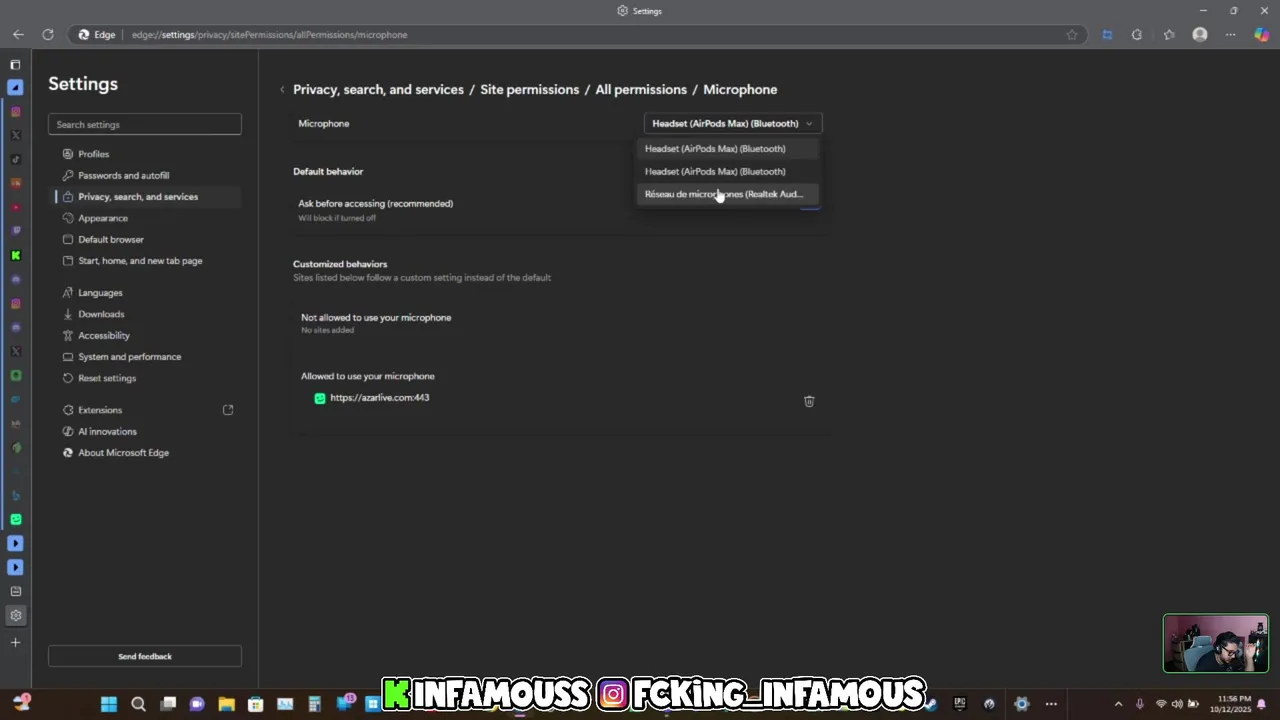The width and height of the screenshot is (1280, 720).
Task: Switch to the TikTok vertical tab
Action: click(15, 159)
